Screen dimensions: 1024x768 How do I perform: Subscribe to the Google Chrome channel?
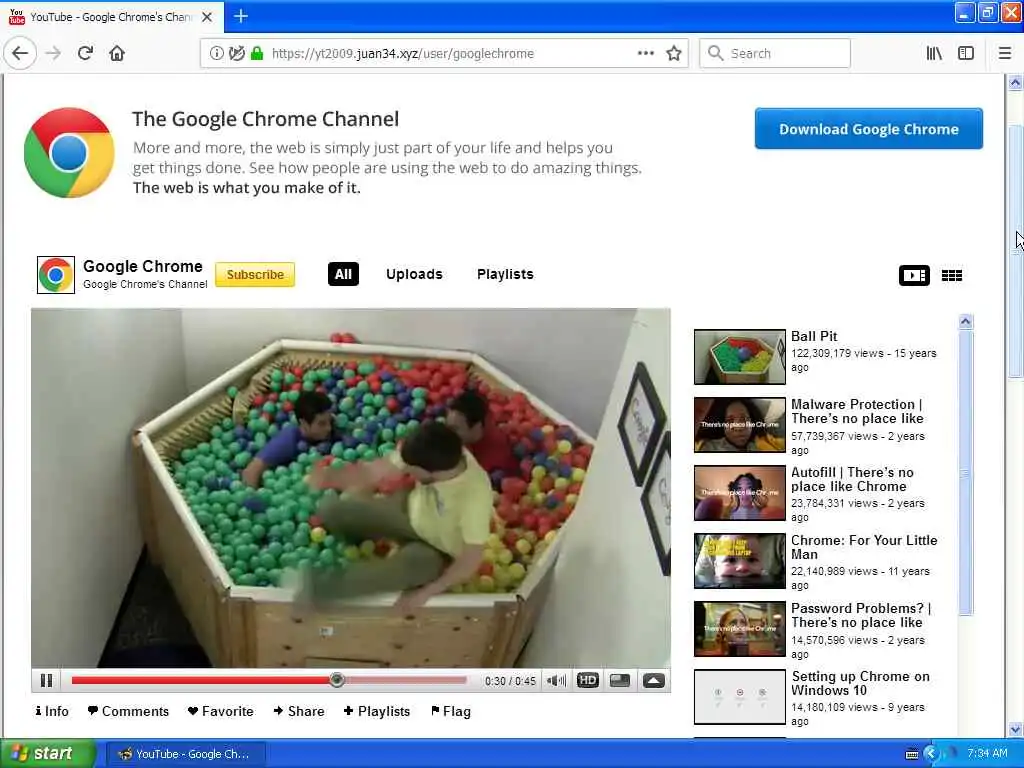pyautogui.click(x=255, y=274)
